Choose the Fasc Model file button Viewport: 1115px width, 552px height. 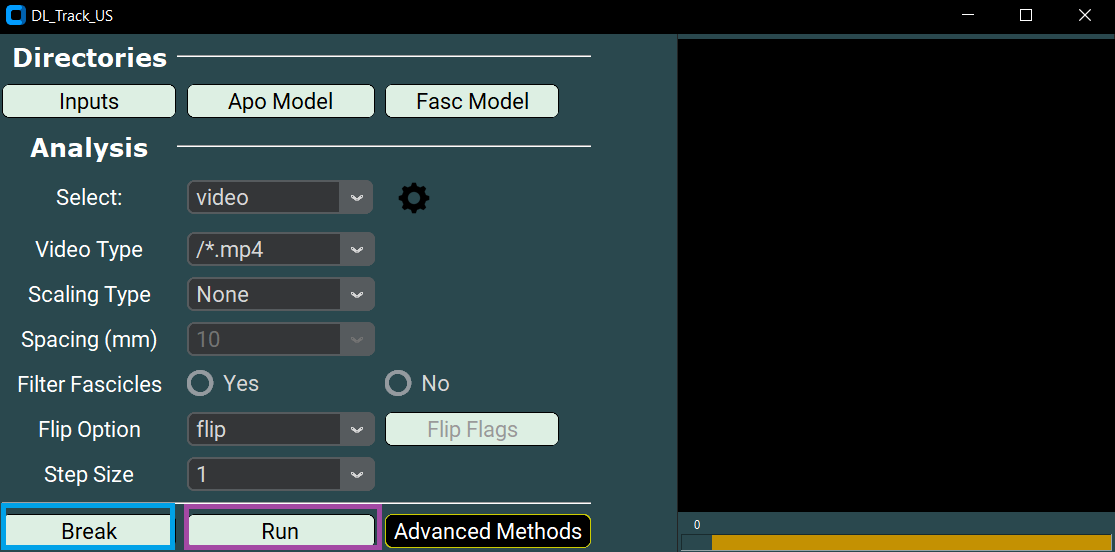click(472, 101)
